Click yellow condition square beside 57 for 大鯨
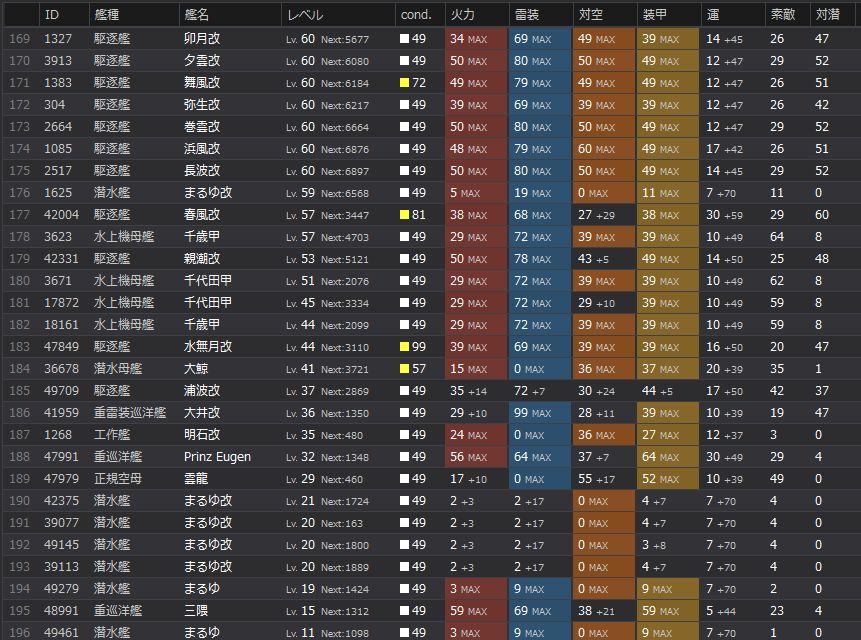This screenshot has height=640, width=861. coord(405,369)
